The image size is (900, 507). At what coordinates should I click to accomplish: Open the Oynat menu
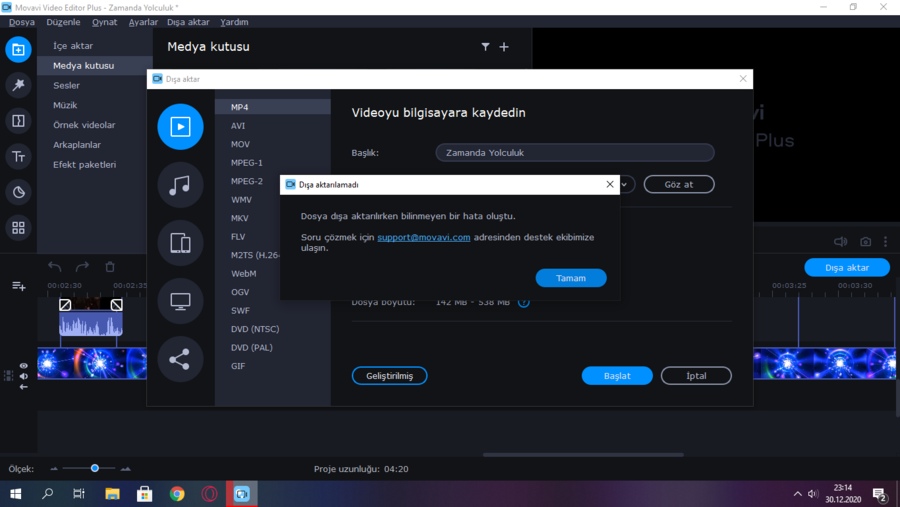(x=104, y=22)
